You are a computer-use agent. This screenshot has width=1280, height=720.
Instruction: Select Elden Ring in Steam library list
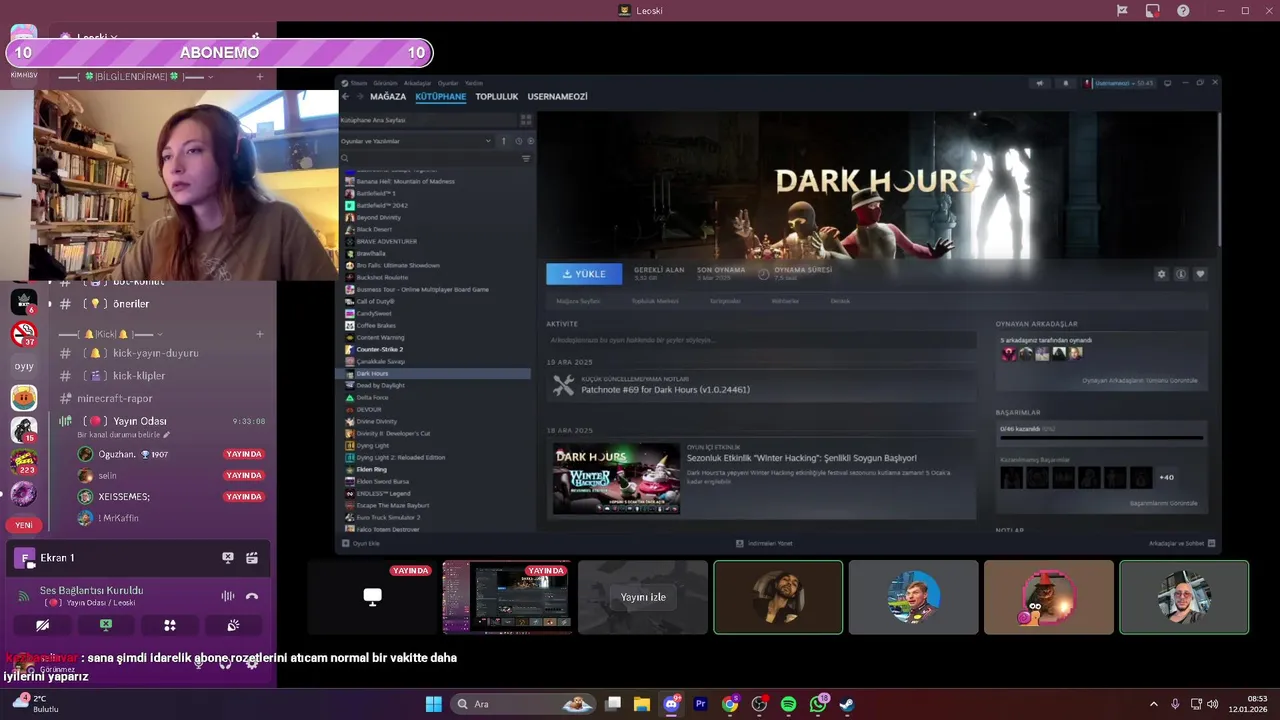pyautogui.click(x=434, y=469)
